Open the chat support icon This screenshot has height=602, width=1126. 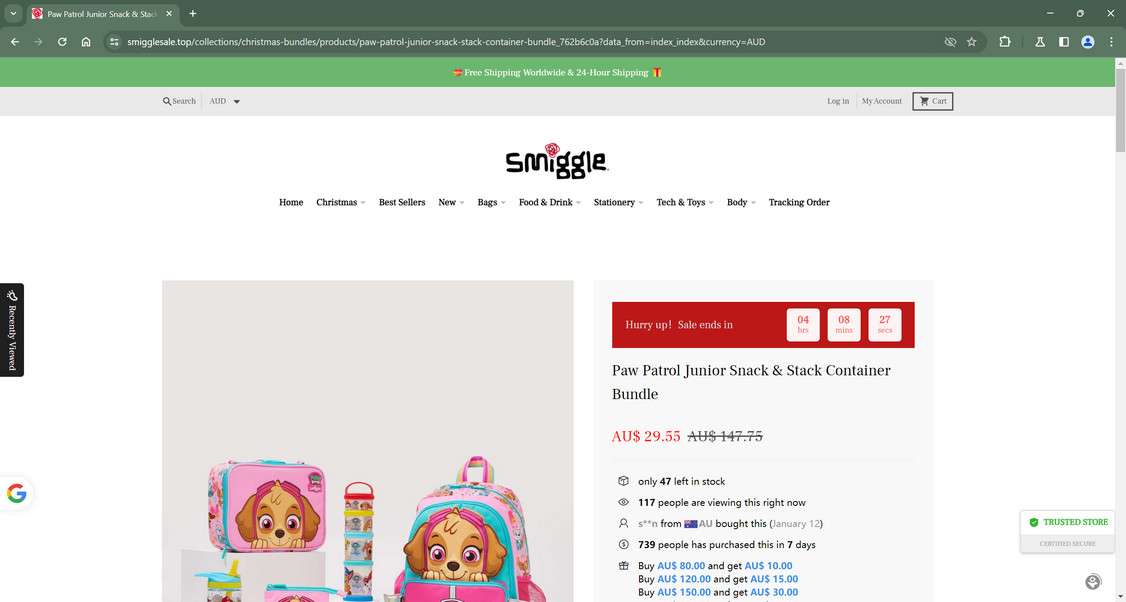coord(1093,582)
